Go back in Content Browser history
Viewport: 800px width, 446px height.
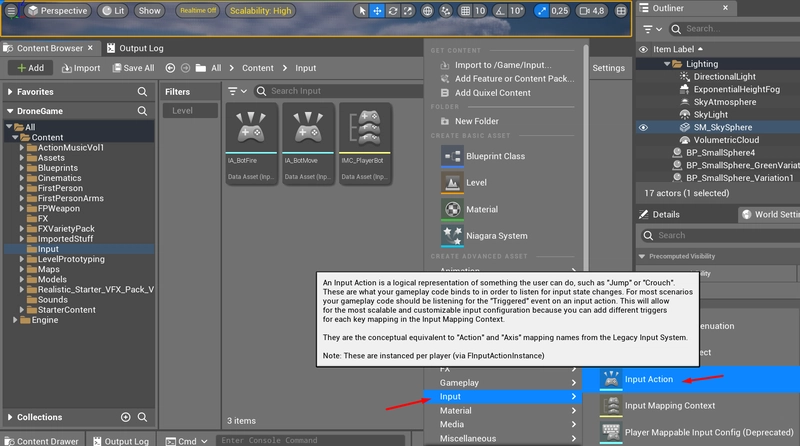point(170,68)
